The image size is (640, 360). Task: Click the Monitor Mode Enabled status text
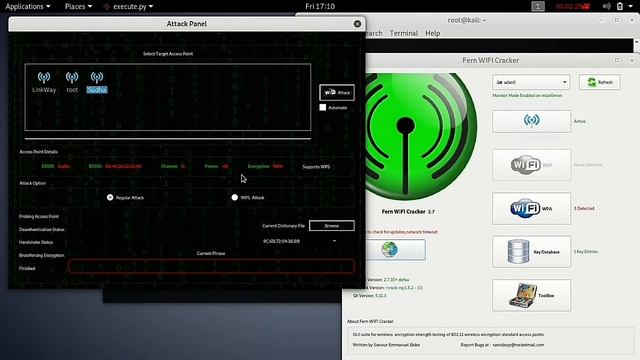click(x=527, y=96)
